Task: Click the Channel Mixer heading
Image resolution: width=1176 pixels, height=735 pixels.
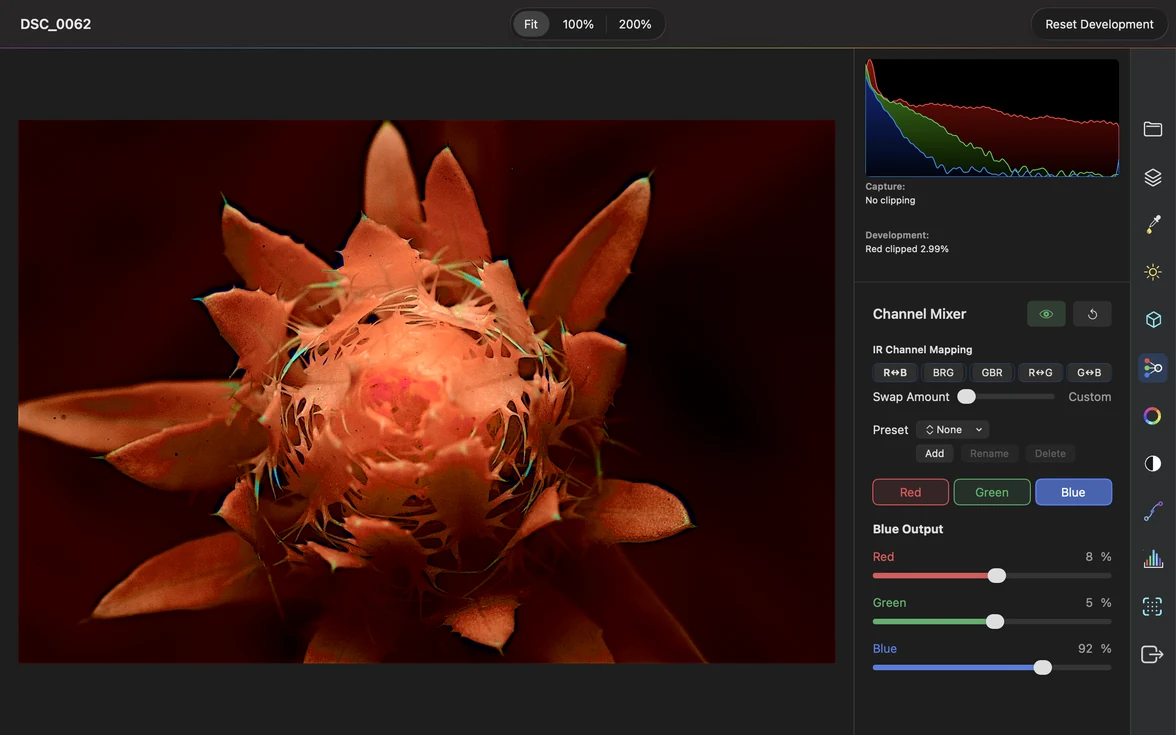Action: 920,314
